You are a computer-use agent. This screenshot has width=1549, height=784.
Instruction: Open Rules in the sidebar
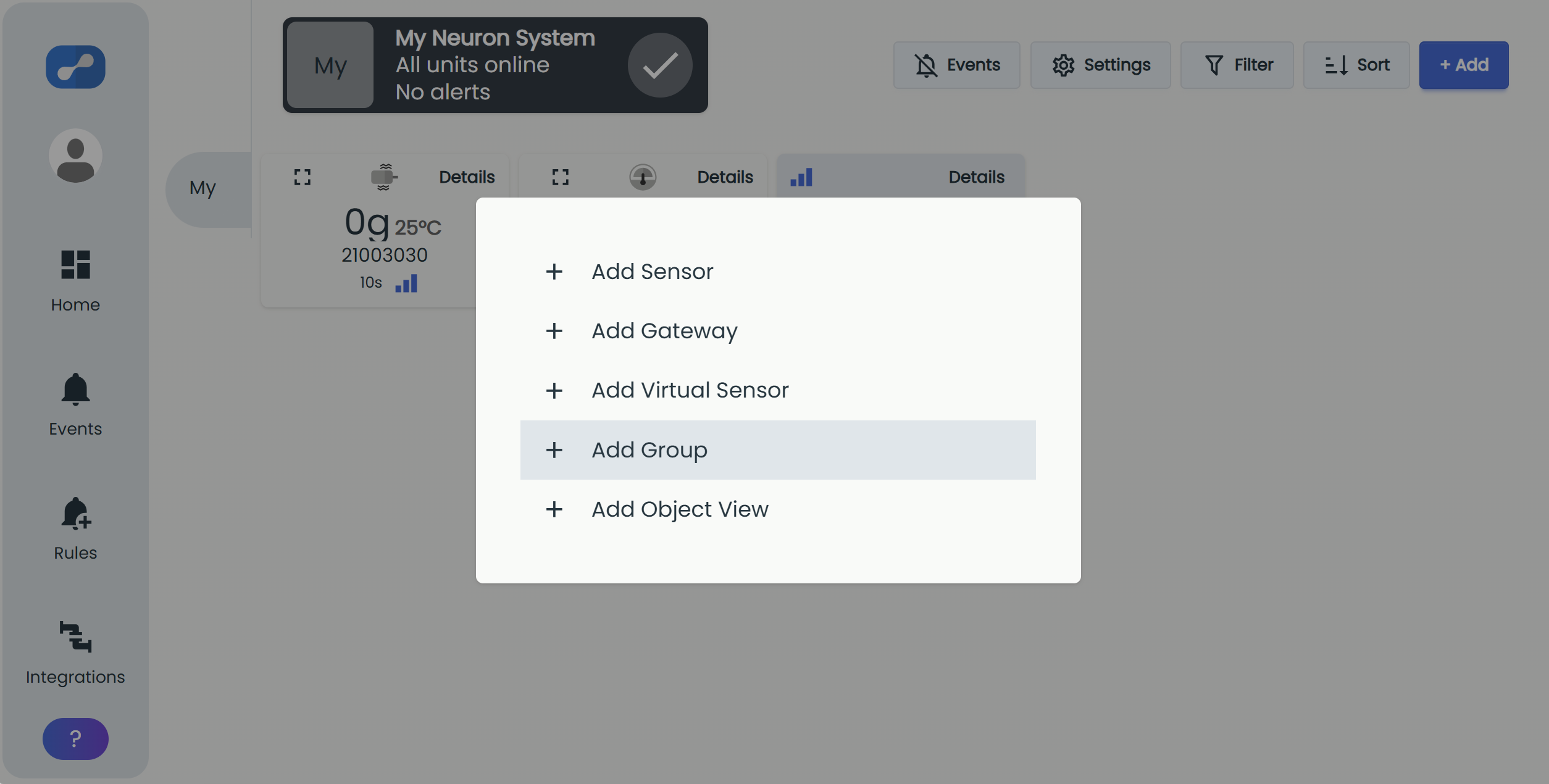coord(75,530)
